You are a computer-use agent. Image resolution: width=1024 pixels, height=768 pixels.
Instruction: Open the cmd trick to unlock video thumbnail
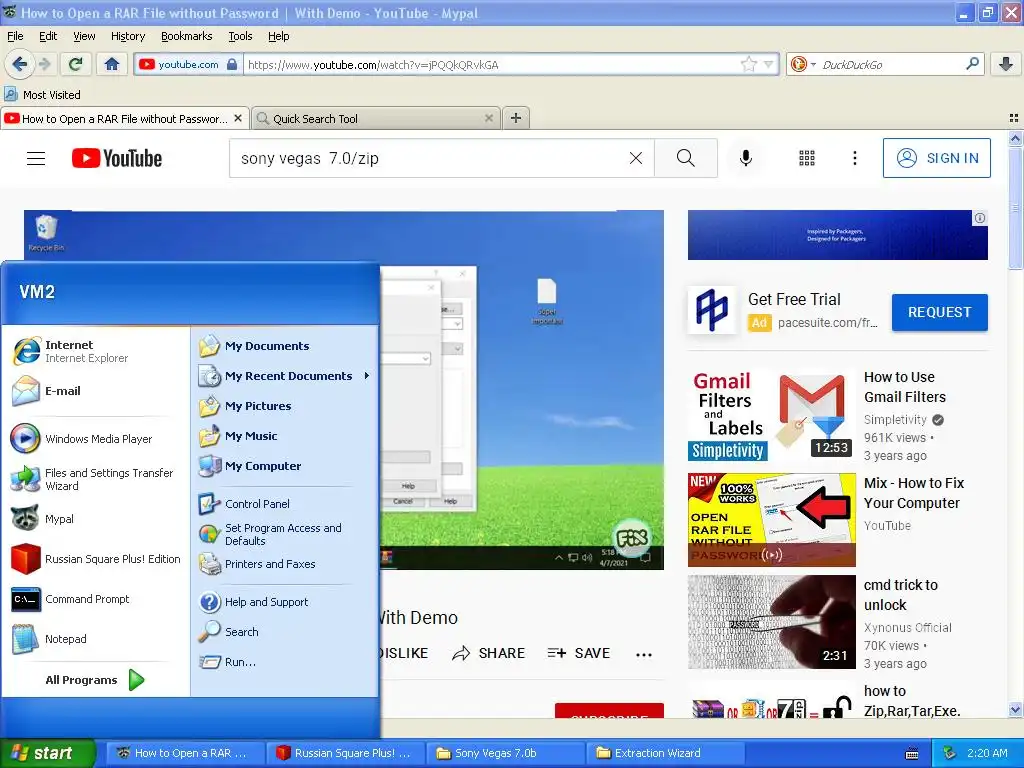click(771, 622)
